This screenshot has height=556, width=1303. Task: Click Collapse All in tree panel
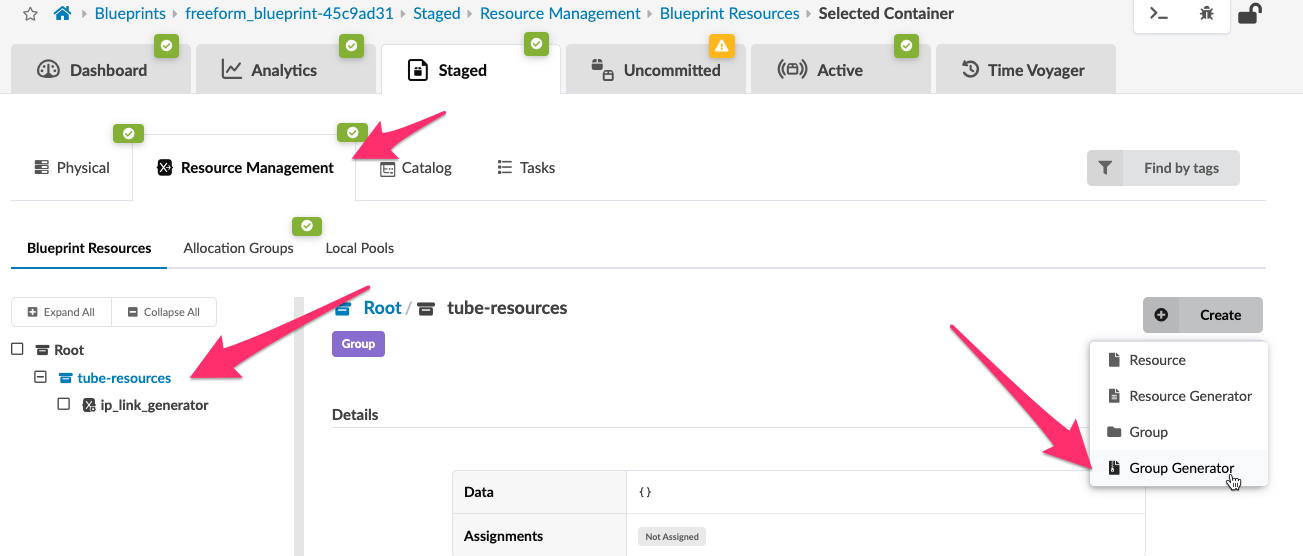coord(164,312)
